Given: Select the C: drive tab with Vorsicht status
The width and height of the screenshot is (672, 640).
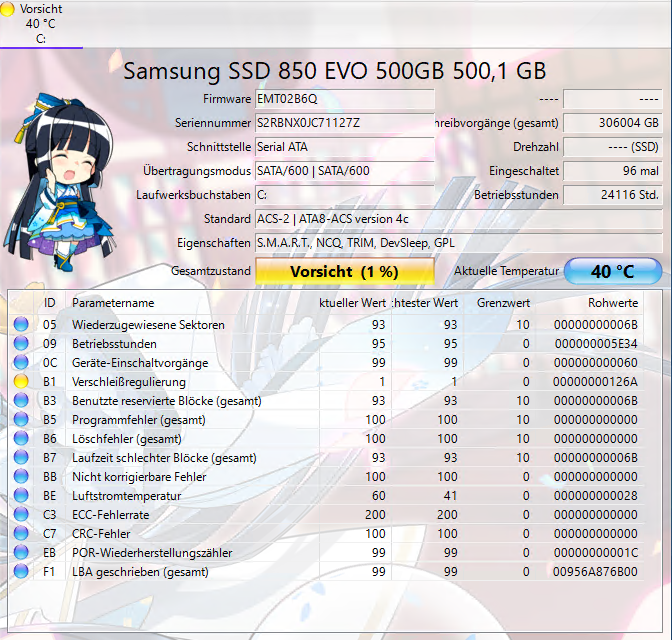Looking at the screenshot, I should click(41, 24).
